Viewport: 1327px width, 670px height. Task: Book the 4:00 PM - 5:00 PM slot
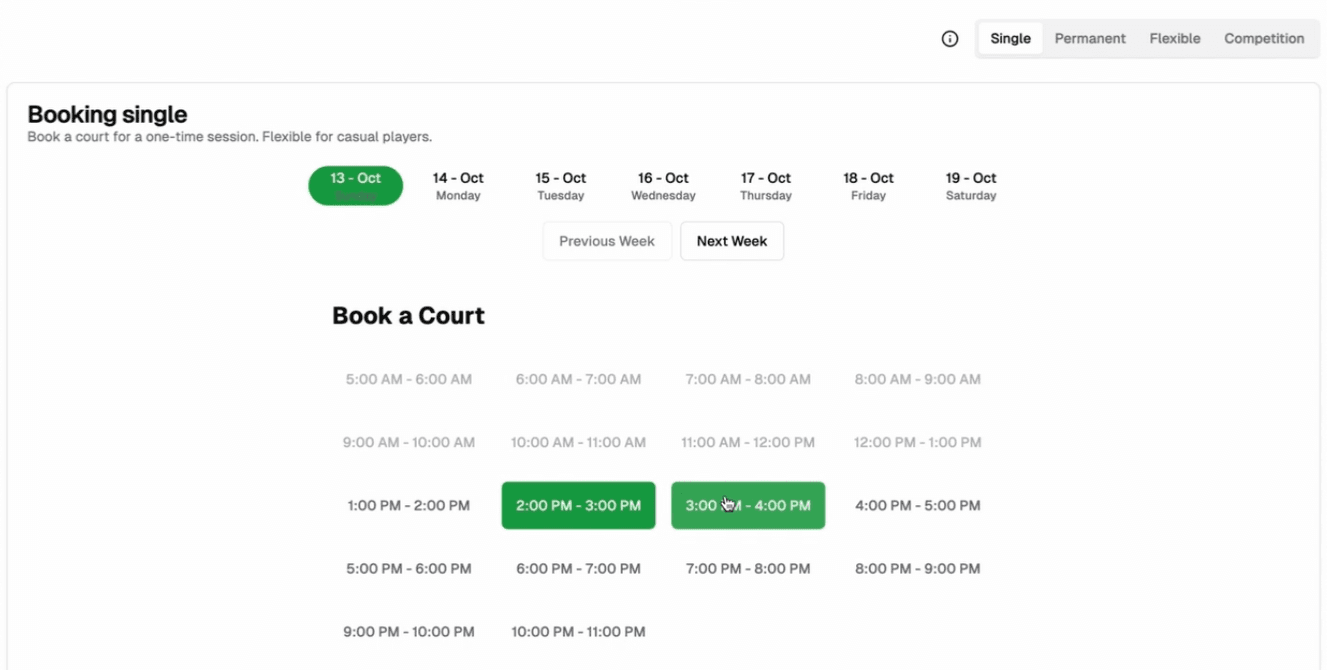point(917,506)
